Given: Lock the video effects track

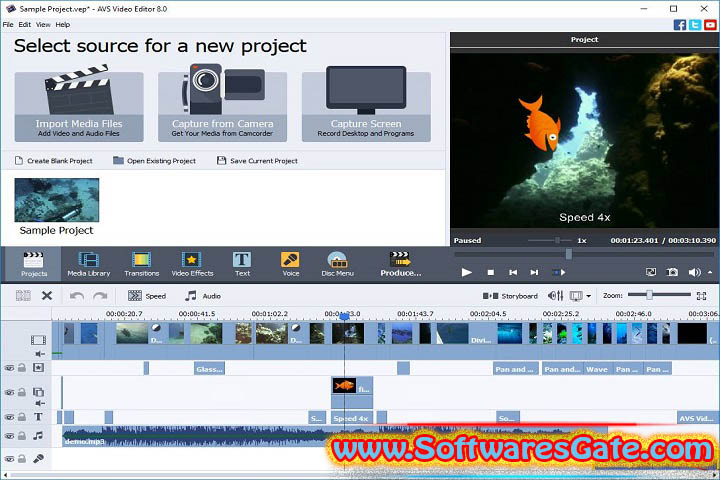Looking at the screenshot, I should pos(22,367).
